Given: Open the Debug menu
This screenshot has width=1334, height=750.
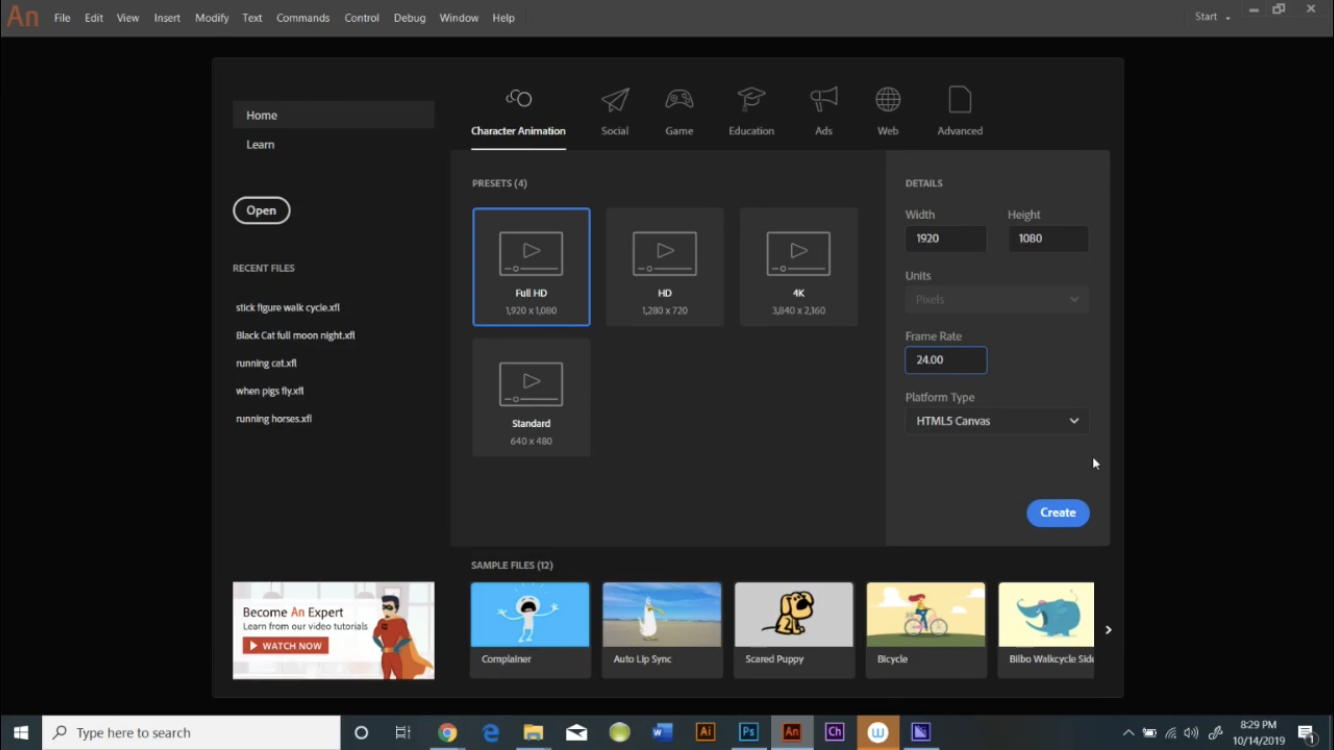Looking at the screenshot, I should pos(410,18).
